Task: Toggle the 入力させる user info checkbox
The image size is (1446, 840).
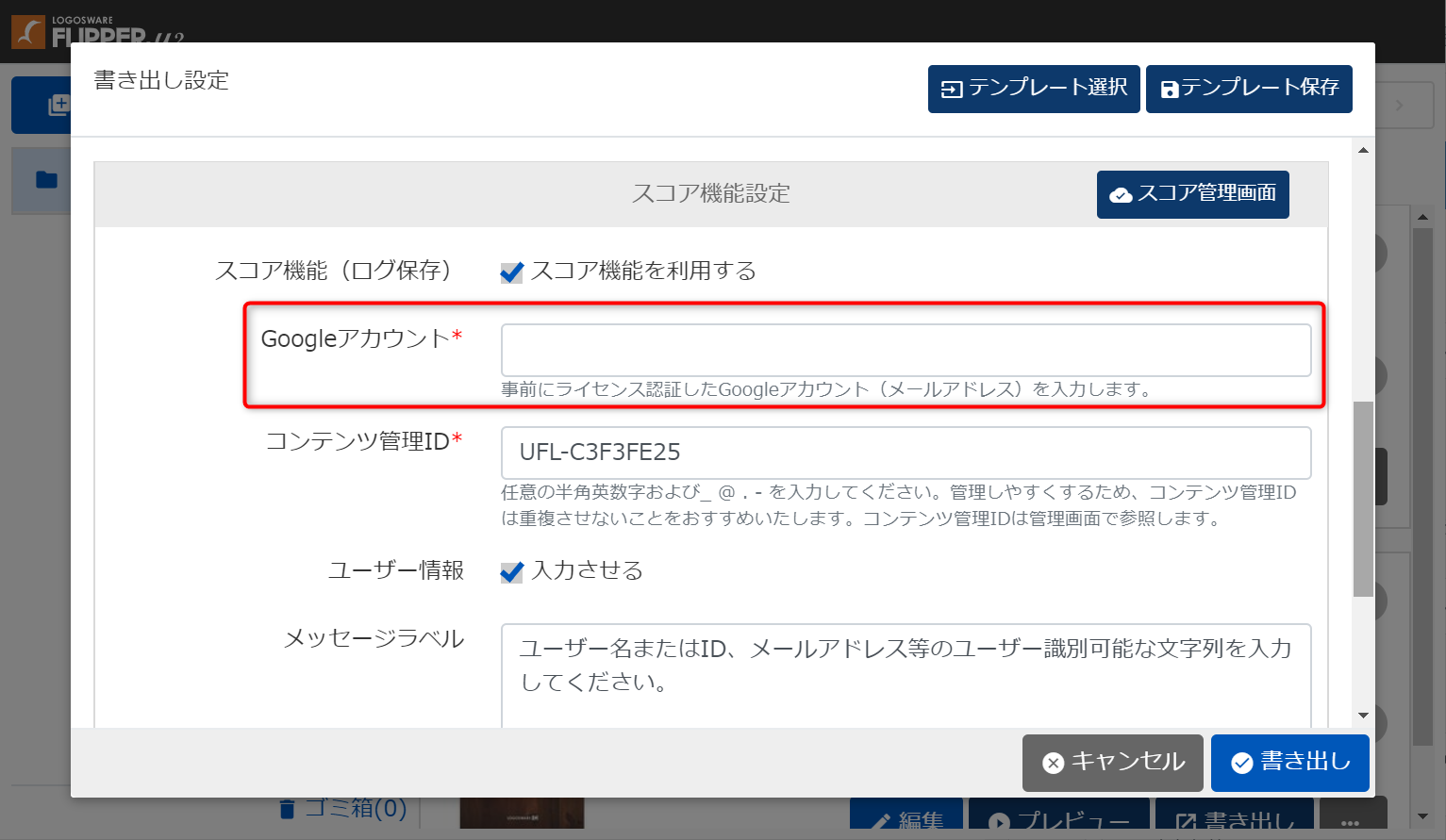Action: tap(512, 572)
